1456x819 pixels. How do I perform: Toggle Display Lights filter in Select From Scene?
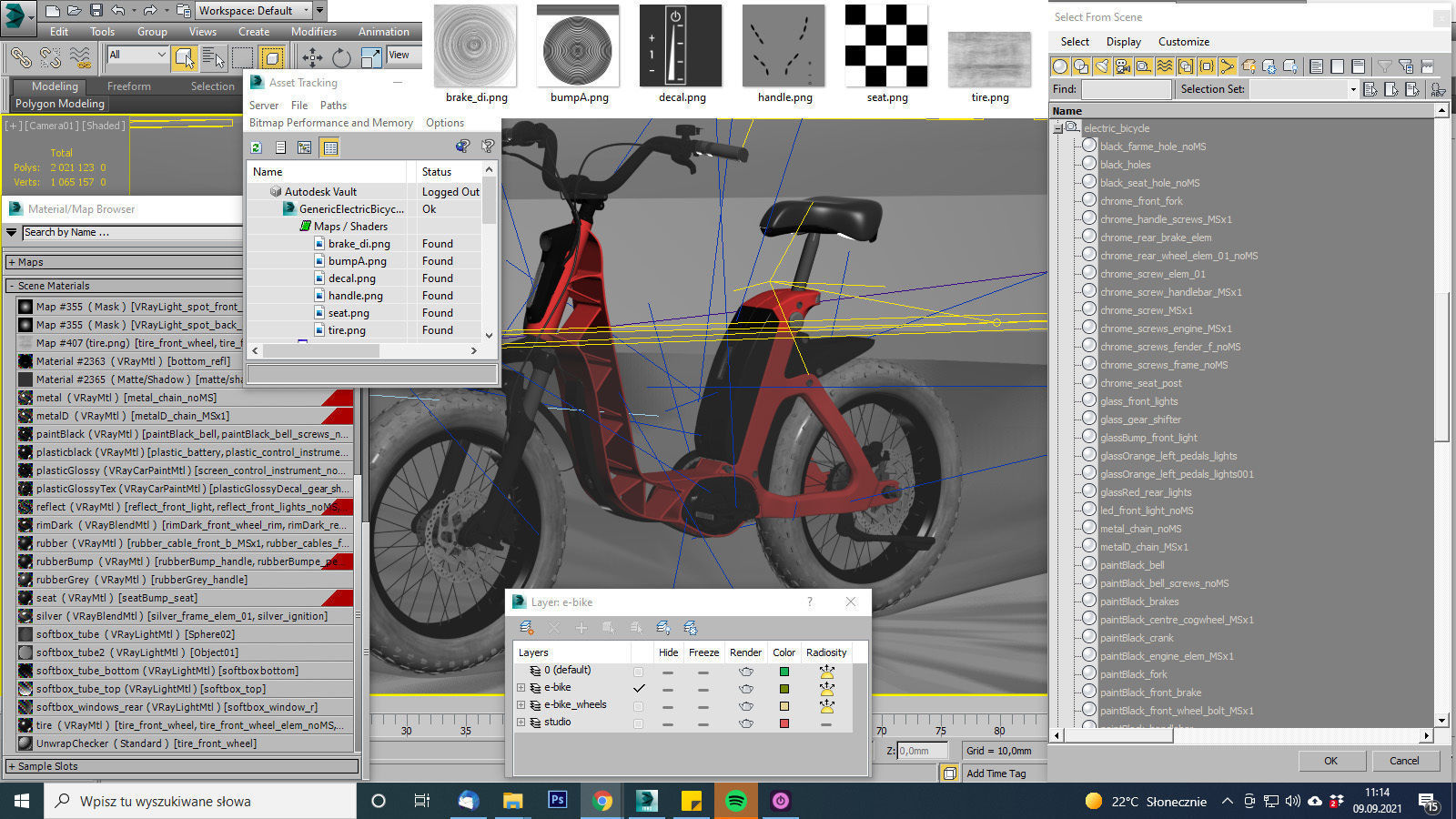1102,66
